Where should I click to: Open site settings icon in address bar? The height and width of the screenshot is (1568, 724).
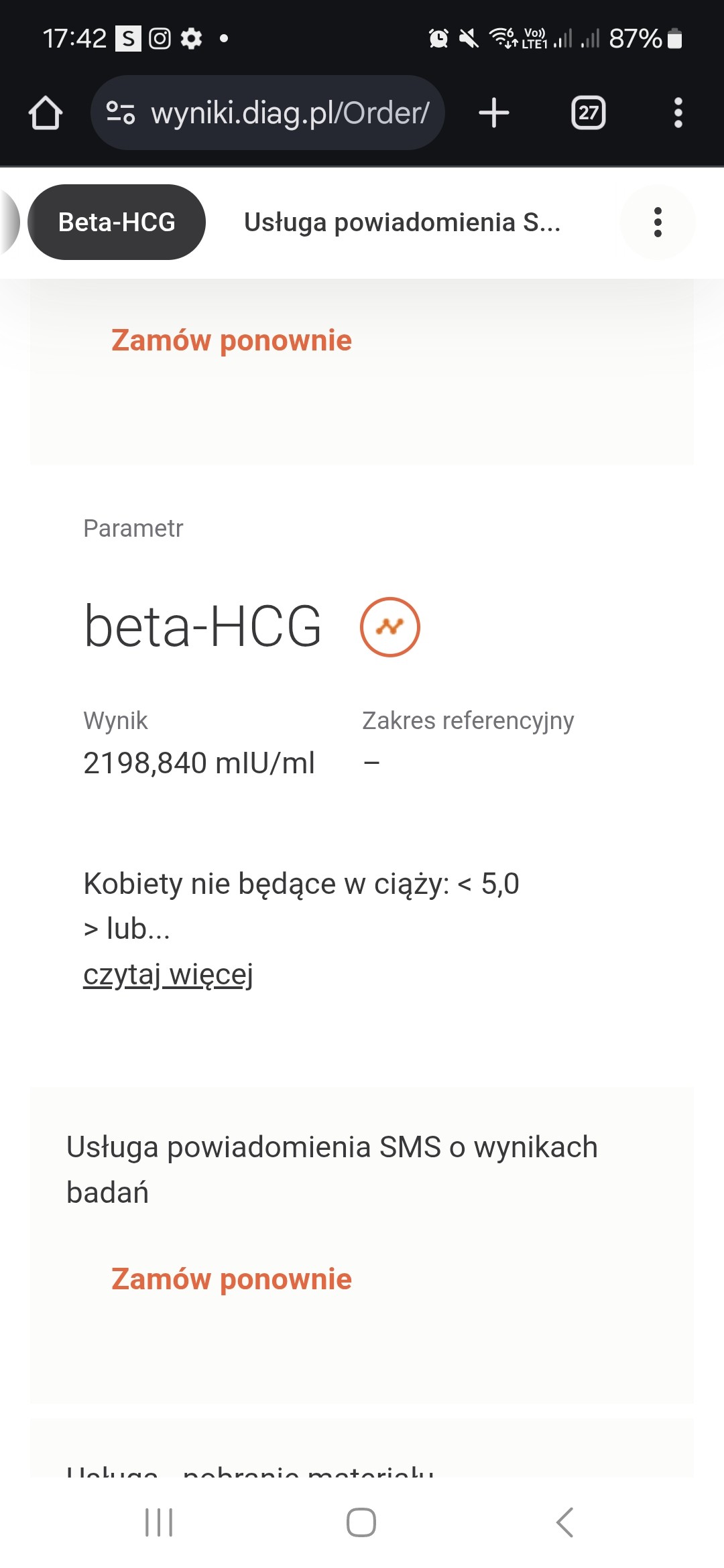[121, 113]
